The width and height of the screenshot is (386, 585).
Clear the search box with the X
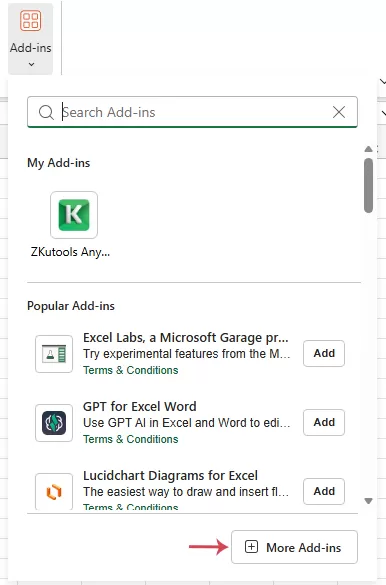339,112
